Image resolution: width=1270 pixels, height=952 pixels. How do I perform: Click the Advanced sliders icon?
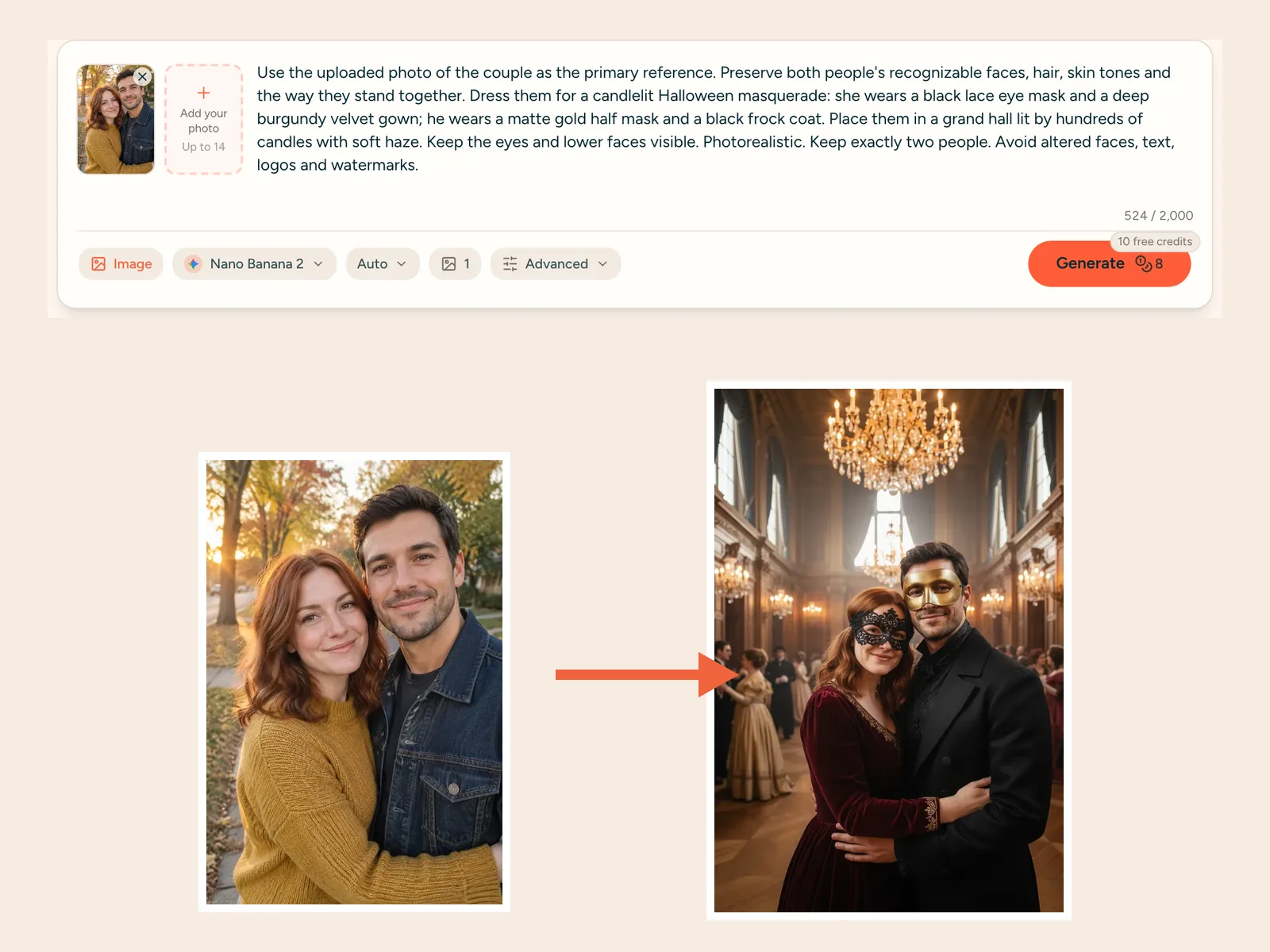click(510, 264)
